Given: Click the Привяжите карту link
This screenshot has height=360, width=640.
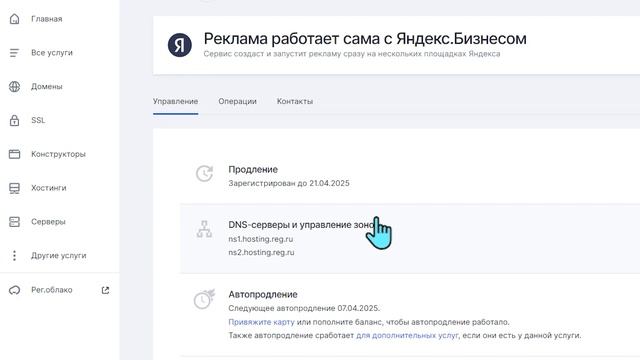Looking at the screenshot, I should 261,322.
